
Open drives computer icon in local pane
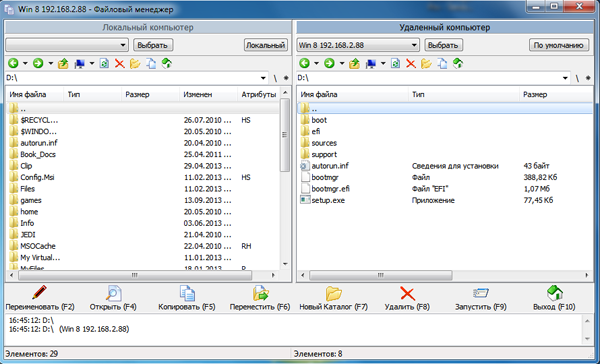coord(80,64)
